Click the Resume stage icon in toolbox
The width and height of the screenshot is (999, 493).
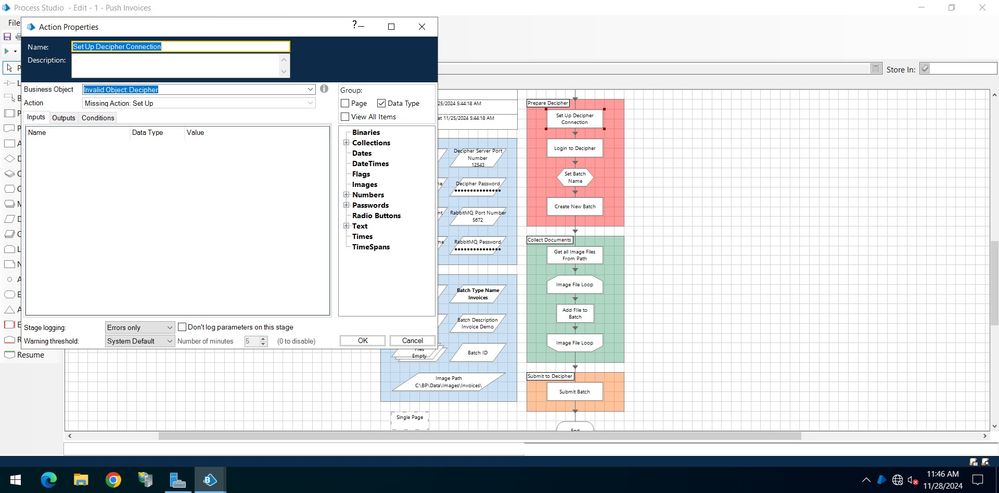pyautogui.click(x=9, y=354)
